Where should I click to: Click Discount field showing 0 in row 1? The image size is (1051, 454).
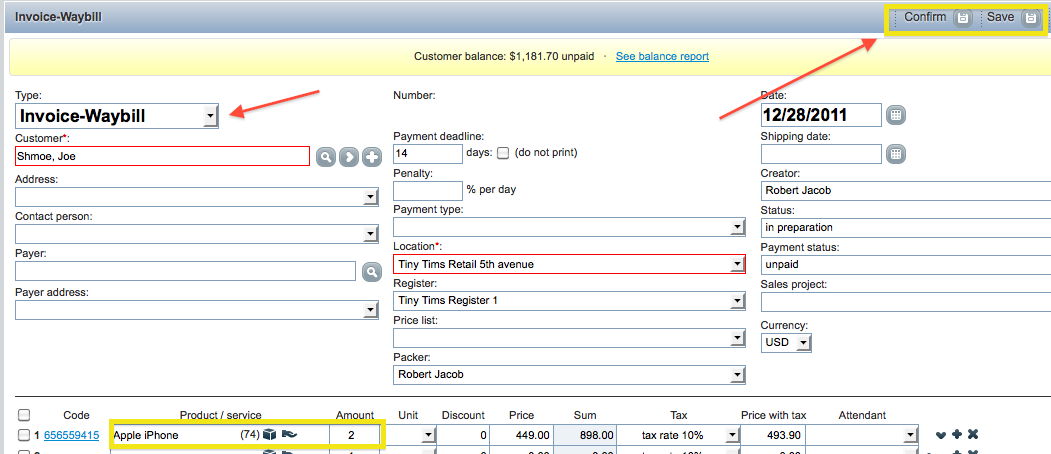(463, 435)
